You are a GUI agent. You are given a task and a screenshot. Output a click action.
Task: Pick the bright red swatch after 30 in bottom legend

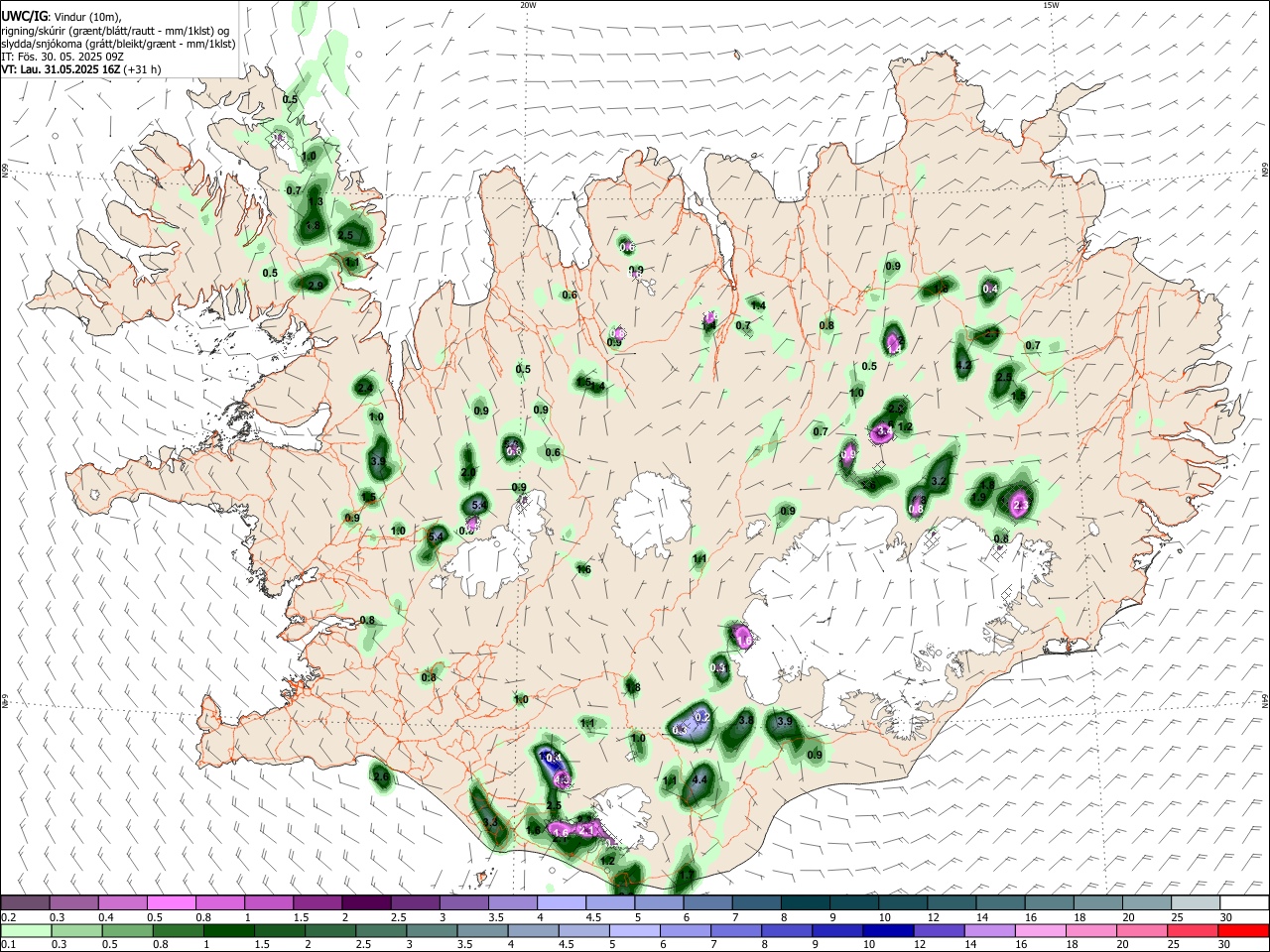[1244, 930]
